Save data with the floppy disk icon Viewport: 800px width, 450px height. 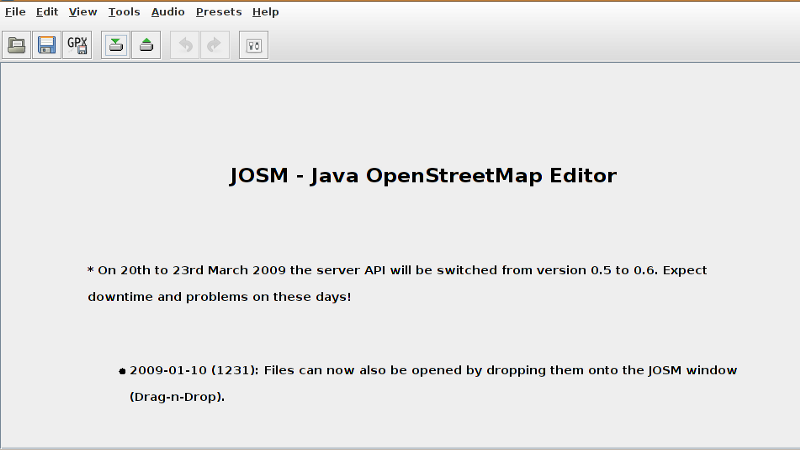point(46,45)
